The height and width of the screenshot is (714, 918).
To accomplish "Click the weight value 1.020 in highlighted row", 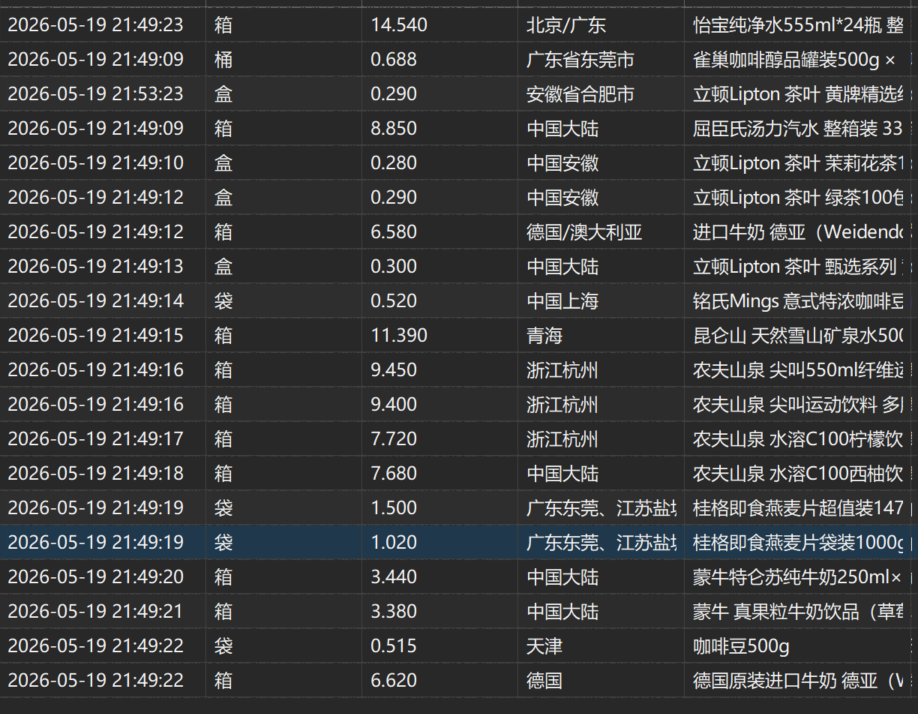I will [393, 543].
